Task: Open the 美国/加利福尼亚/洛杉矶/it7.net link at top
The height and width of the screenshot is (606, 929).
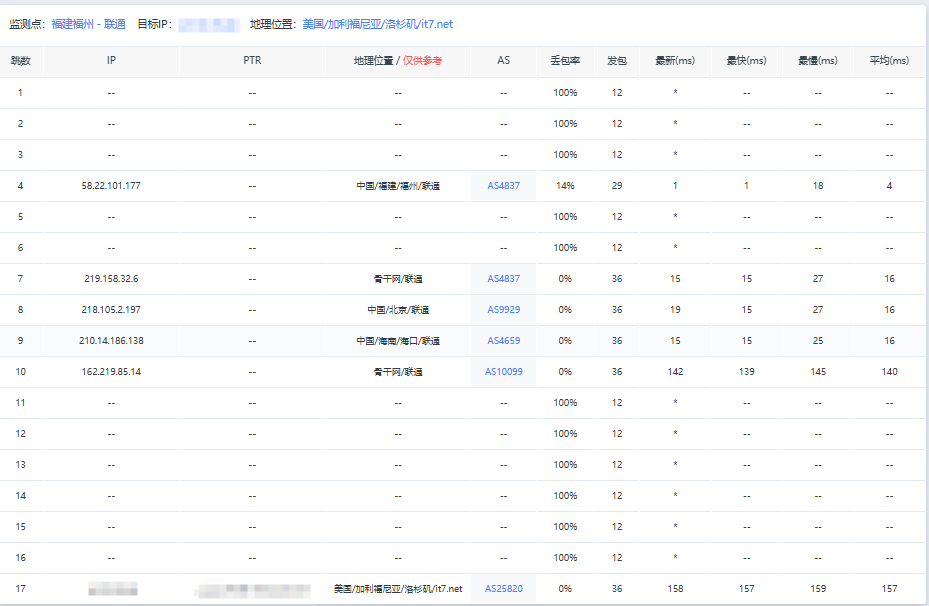Action: pos(377,23)
